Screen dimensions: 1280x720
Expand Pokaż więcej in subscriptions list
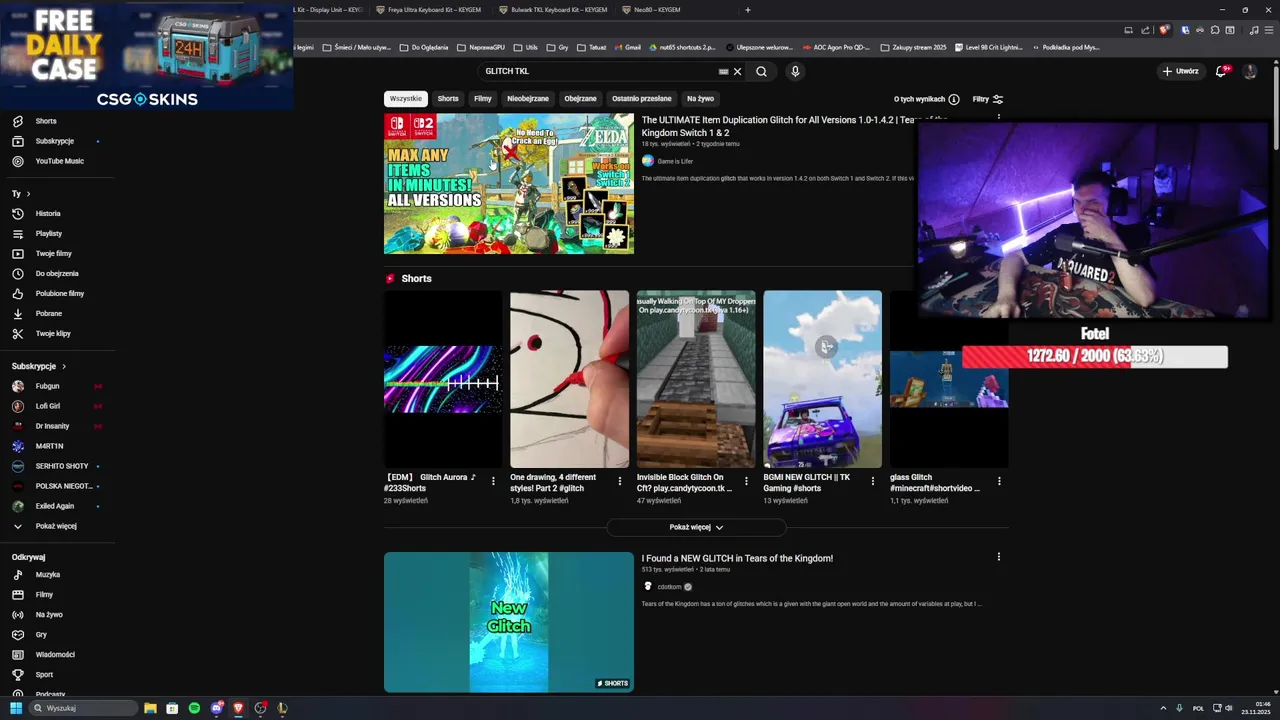coord(56,526)
